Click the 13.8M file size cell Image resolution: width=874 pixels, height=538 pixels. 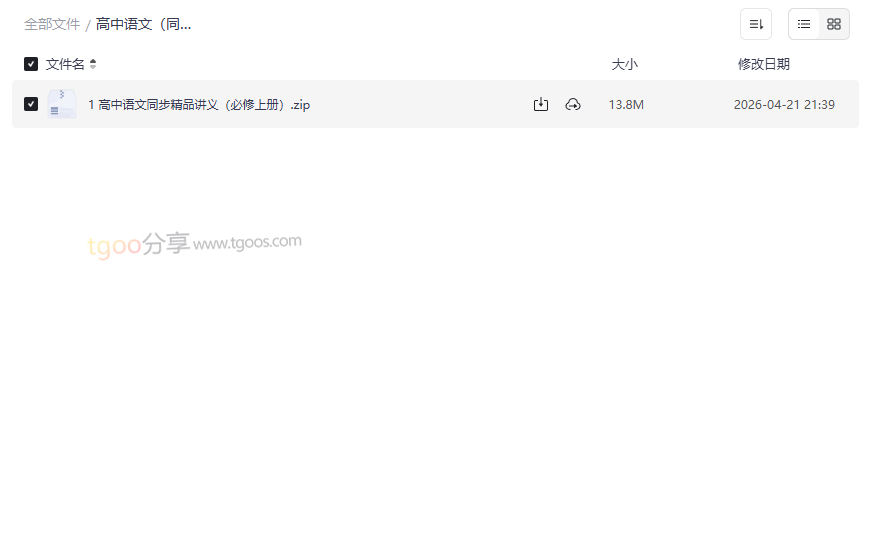point(626,105)
